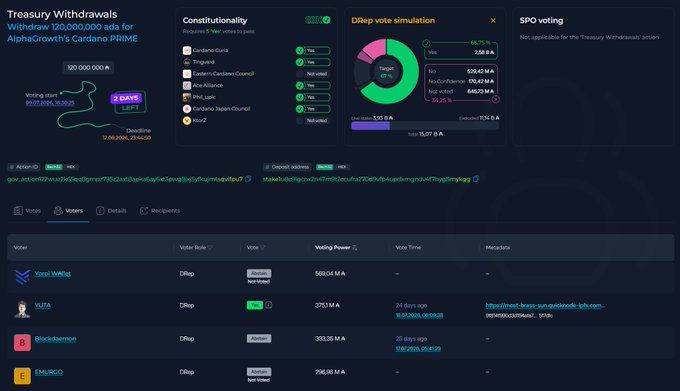Click Eastern Cardano Council's Not voted status
The image size is (680, 391).
point(317,74)
